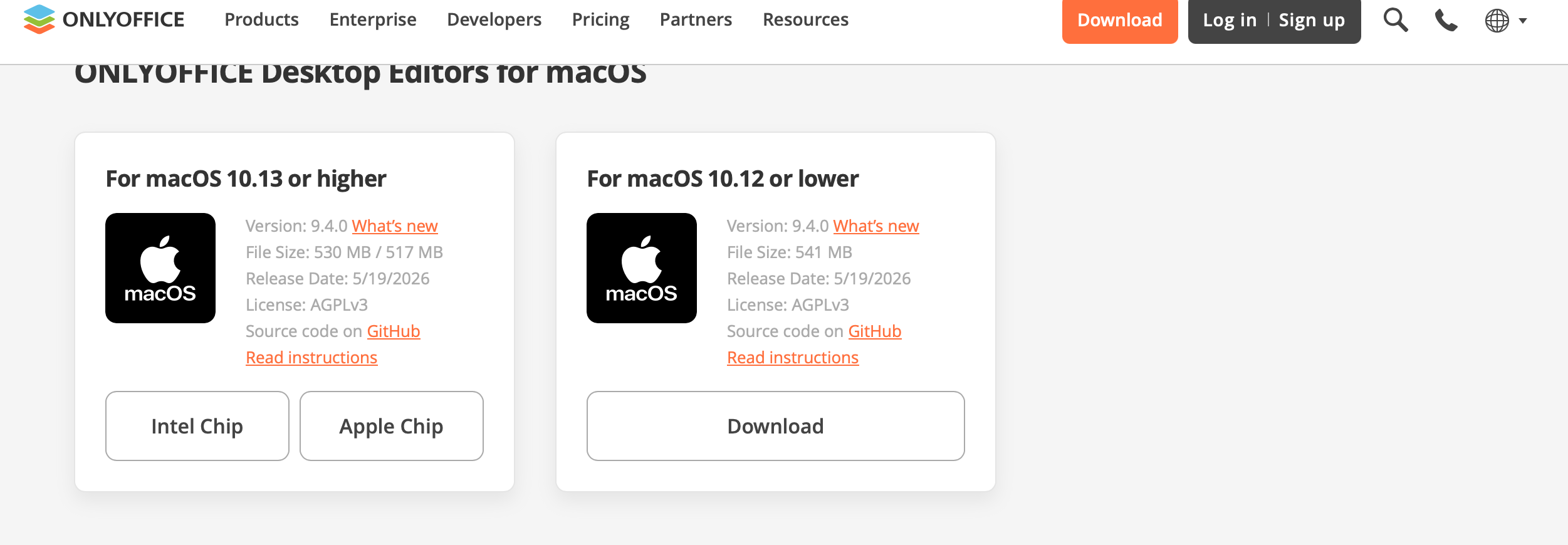The width and height of the screenshot is (1568, 545).
Task: Click macOS icon in 10.12 card
Action: [642, 268]
